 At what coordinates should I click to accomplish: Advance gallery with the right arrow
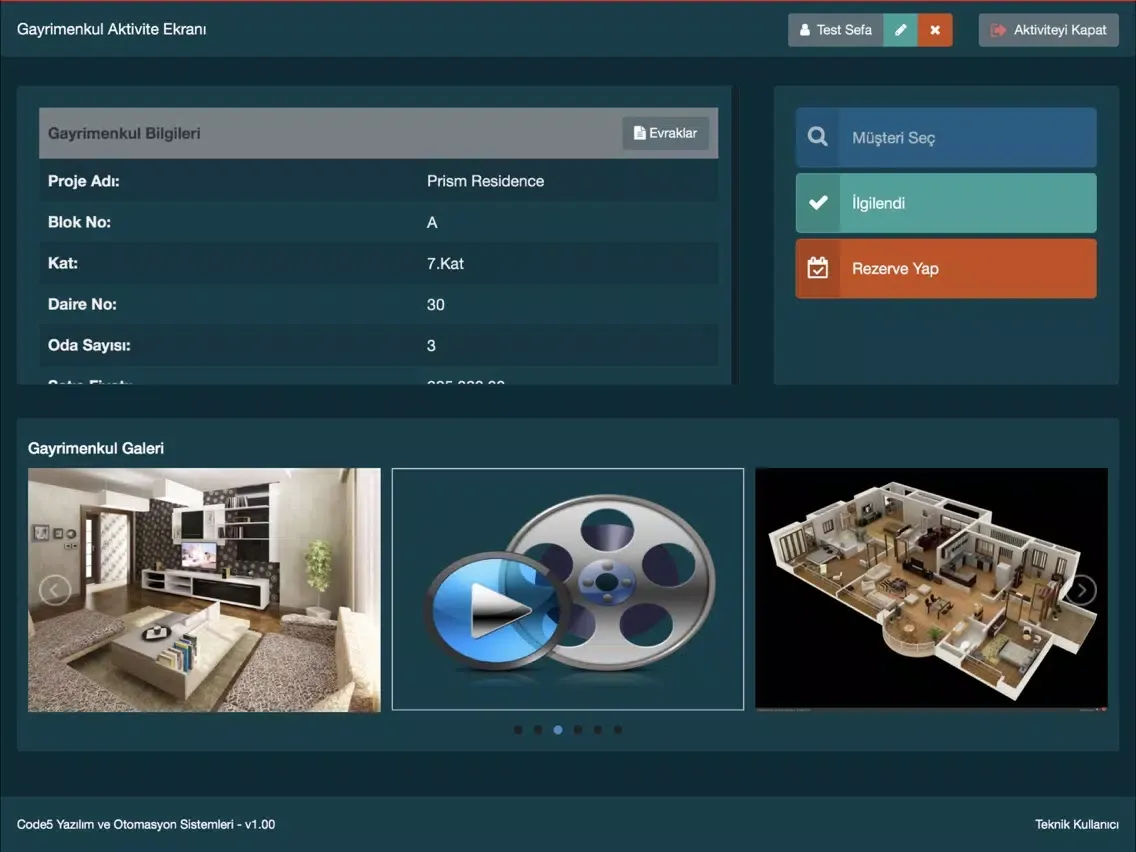[1081, 590]
